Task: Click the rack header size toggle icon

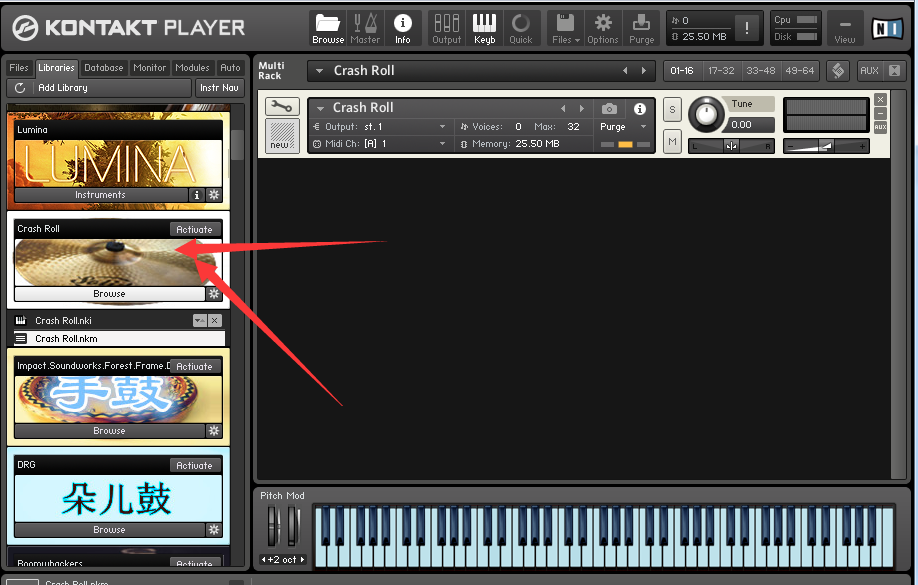Action: [894, 71]
